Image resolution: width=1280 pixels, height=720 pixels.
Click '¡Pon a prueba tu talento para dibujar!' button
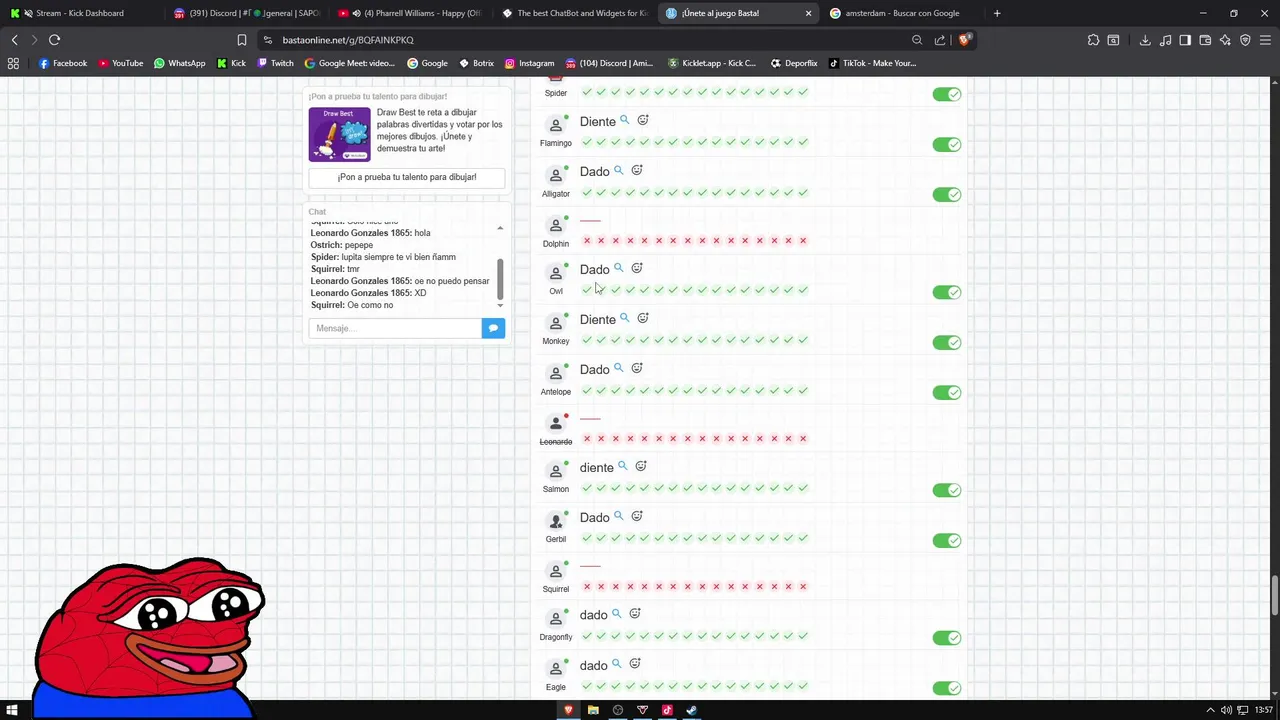407,177
